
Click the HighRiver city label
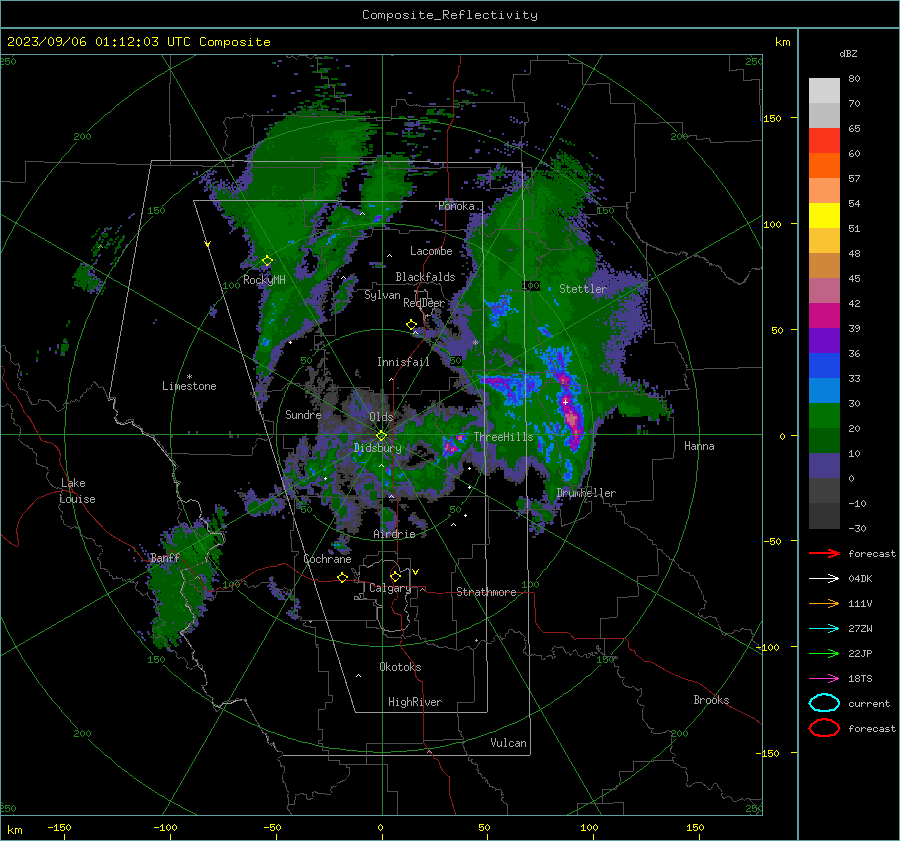415,702
